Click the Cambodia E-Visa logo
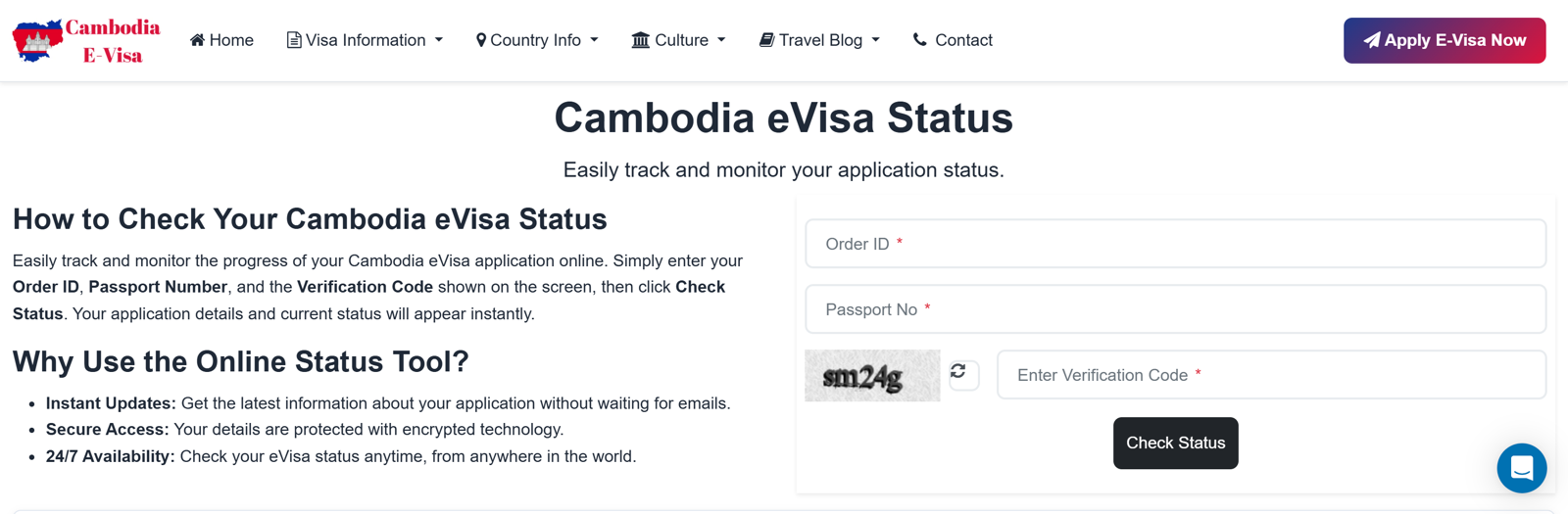The height and width of the screenshot is (514, 1568). [86, 41]
